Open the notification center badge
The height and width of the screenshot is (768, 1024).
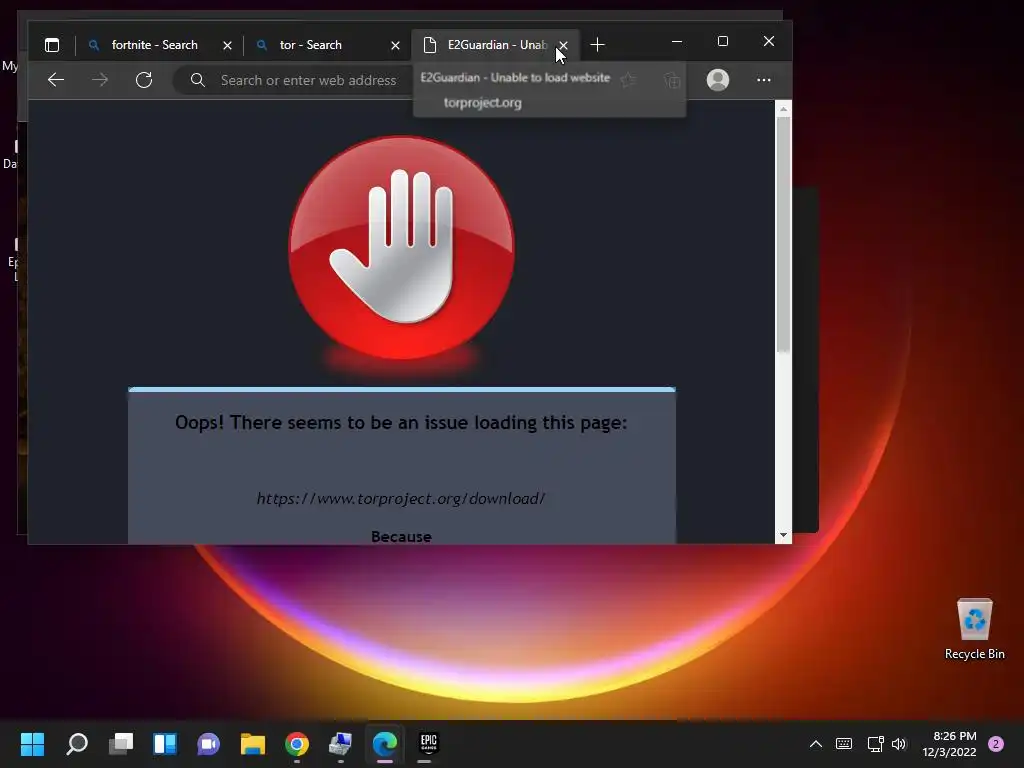996,743
